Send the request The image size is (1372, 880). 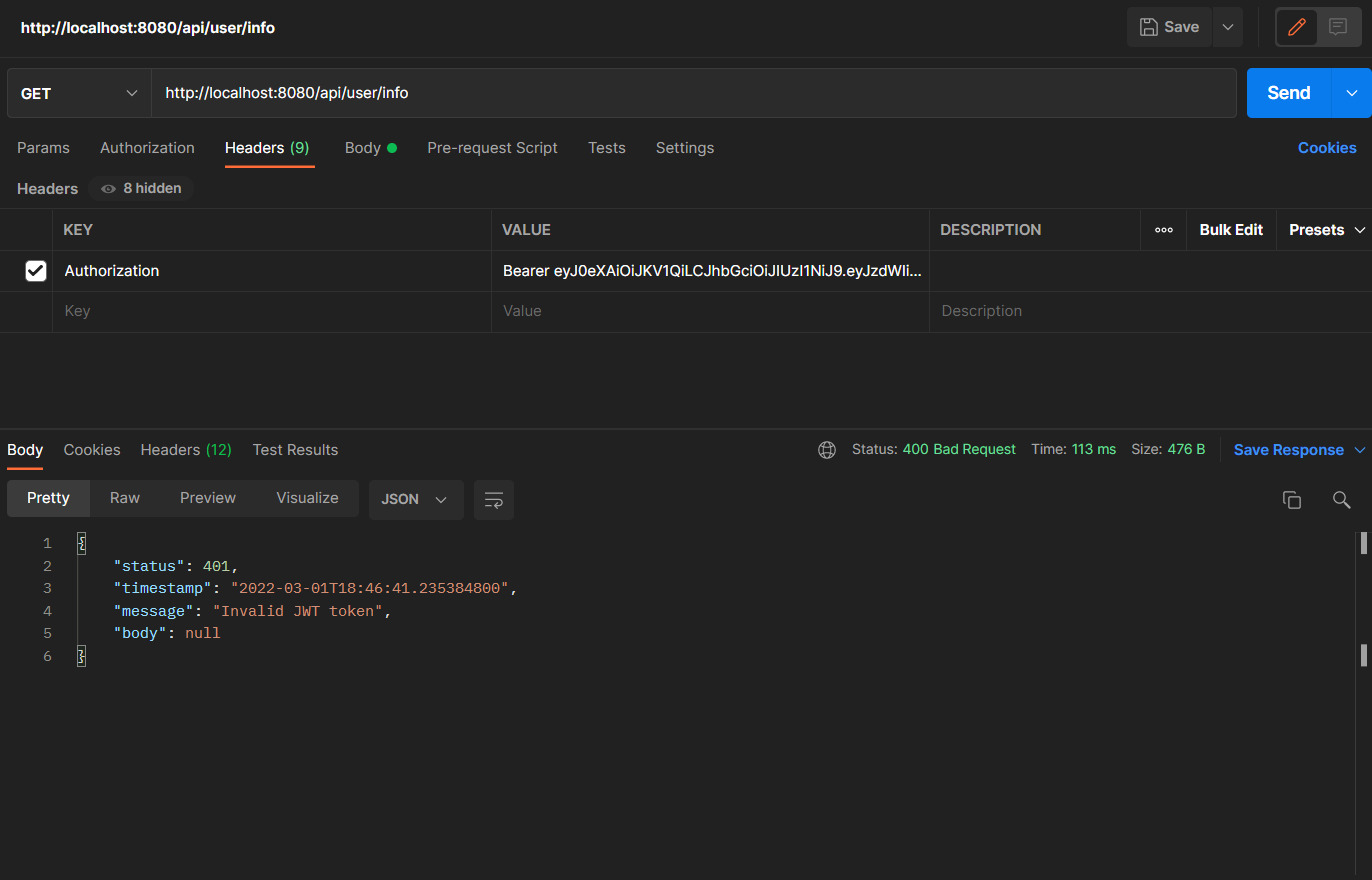1289,93
